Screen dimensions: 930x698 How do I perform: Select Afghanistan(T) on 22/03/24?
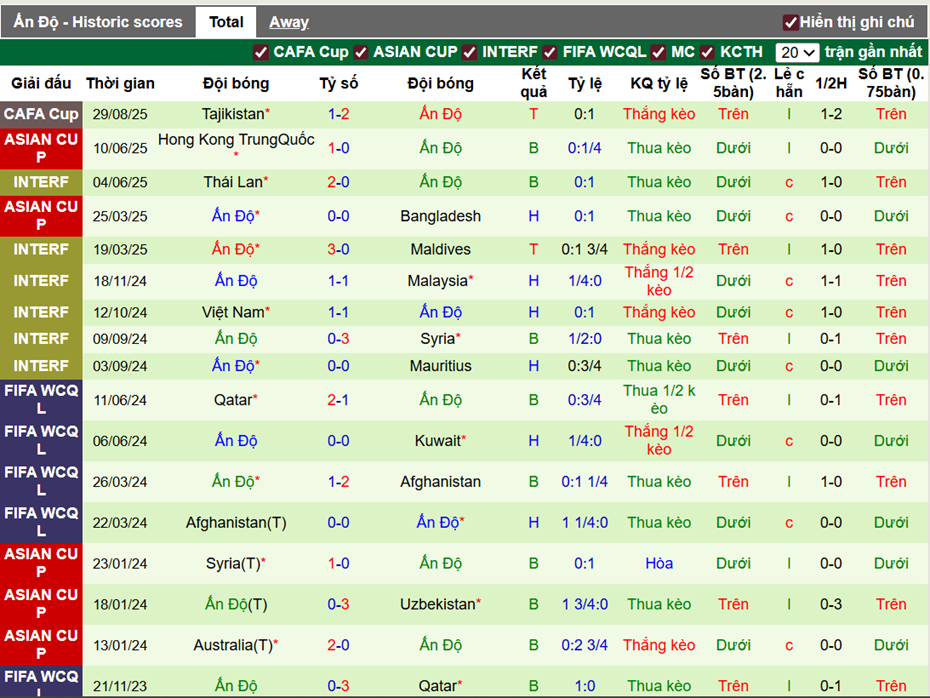[235, 522]
